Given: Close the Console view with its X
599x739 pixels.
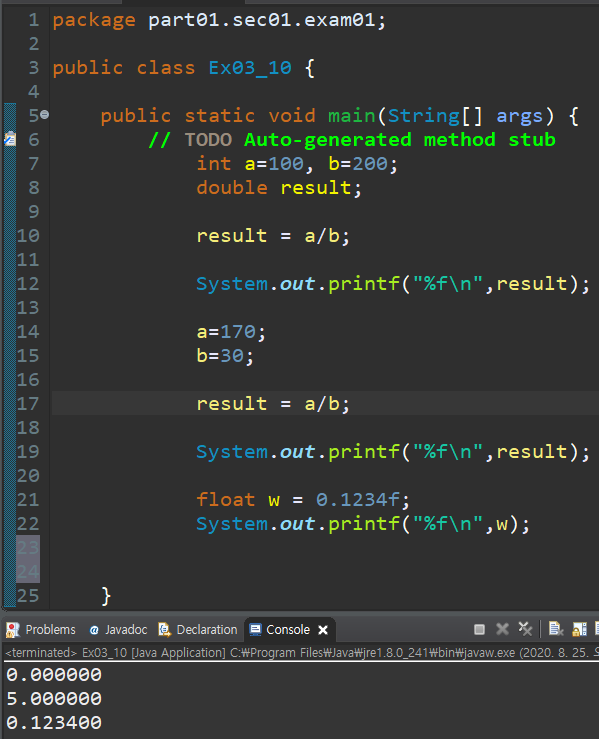Looking at the screenshot, I should [323, 630].
